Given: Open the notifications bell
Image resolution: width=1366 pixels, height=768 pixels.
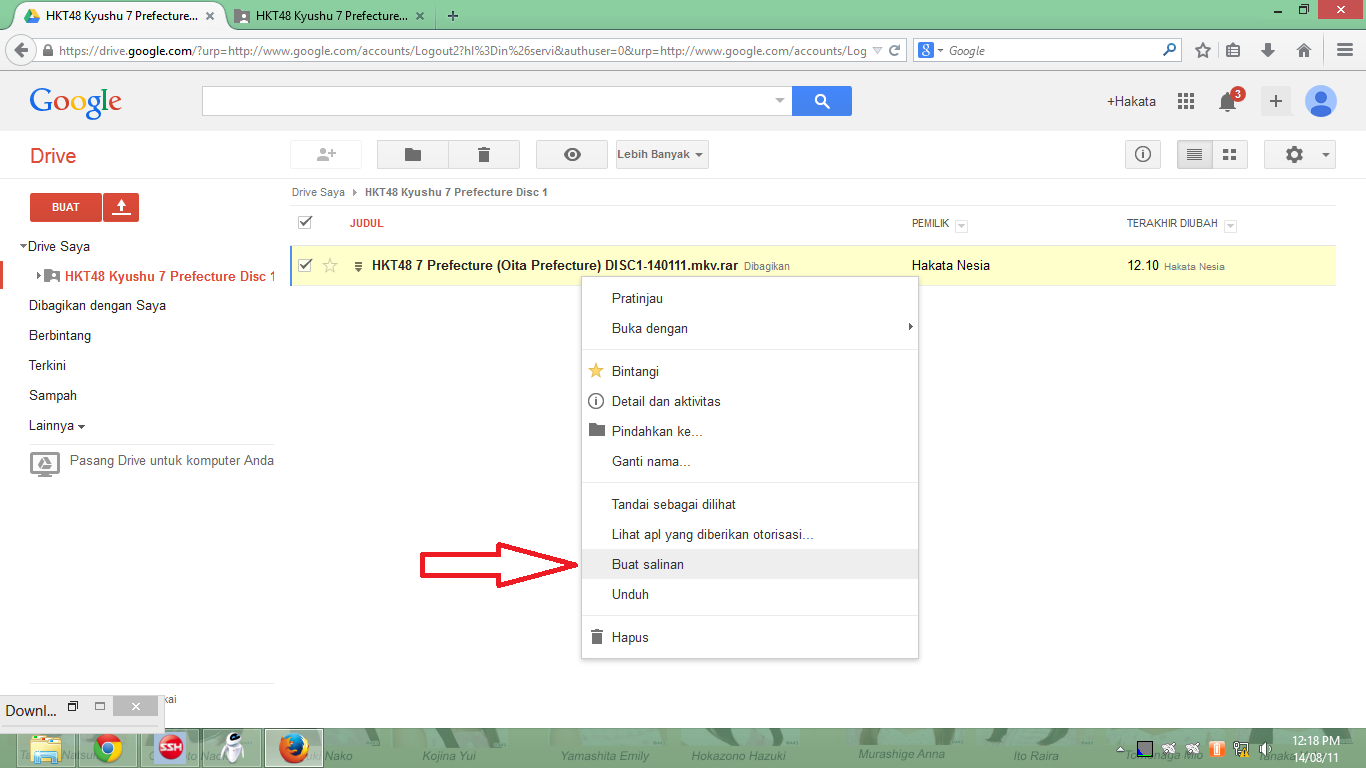Looking at the screenshot, I should point(1227,101).
